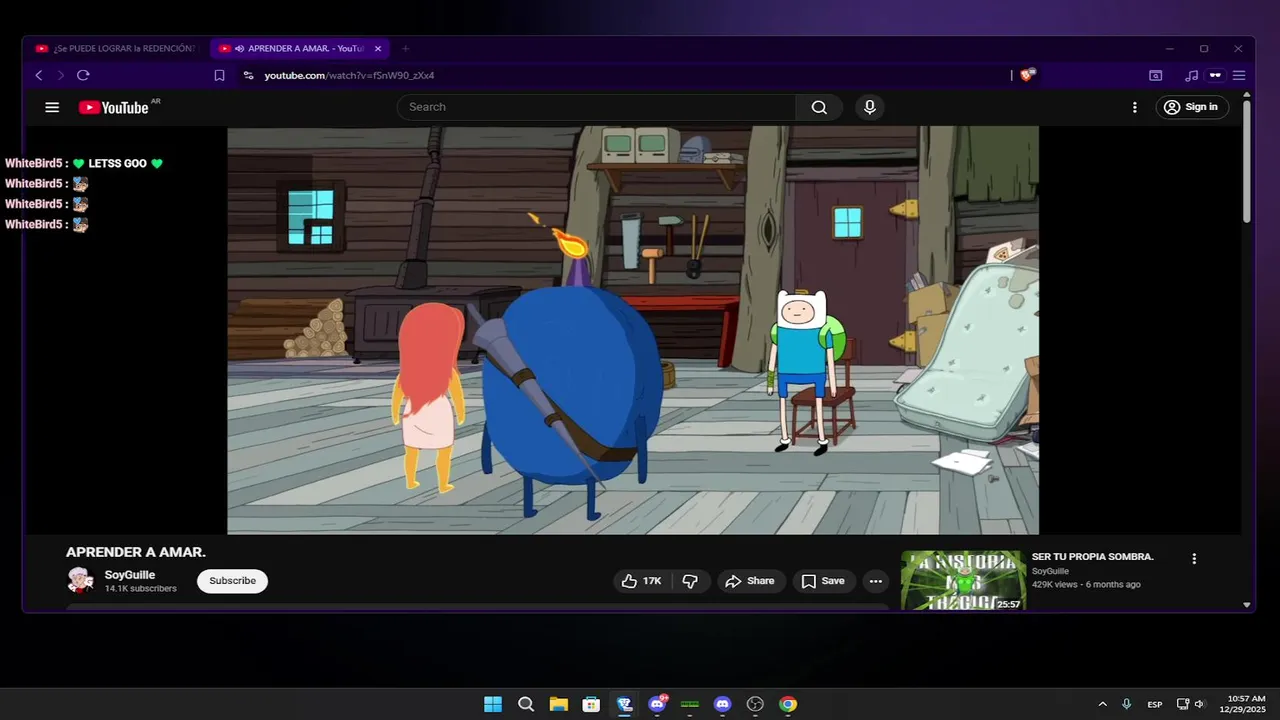Open options menu for 'SER TU PROPIA SOMBRA'

point(1194,559)
